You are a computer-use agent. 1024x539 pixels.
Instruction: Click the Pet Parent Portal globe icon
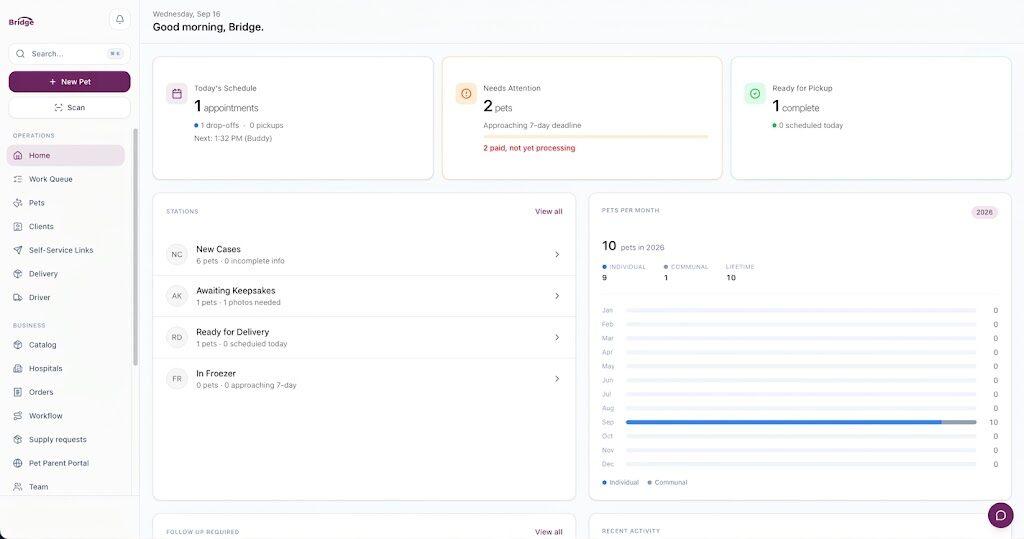click(x=18, y=463)
